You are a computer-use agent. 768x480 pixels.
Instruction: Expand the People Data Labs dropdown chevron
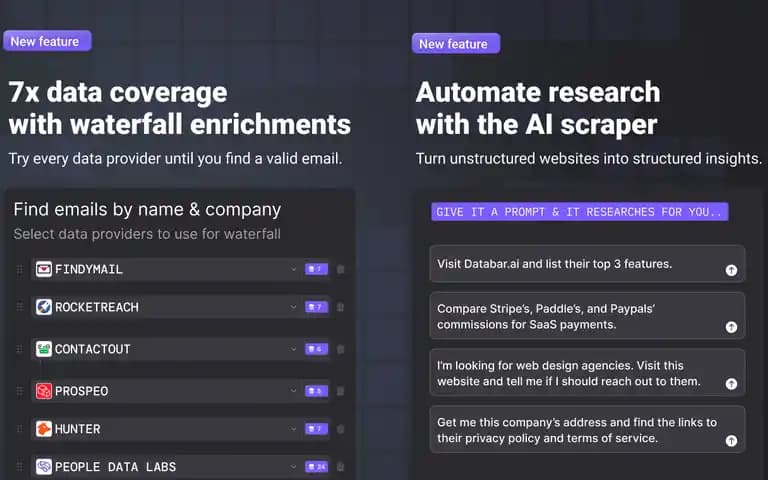coord(293,466)
